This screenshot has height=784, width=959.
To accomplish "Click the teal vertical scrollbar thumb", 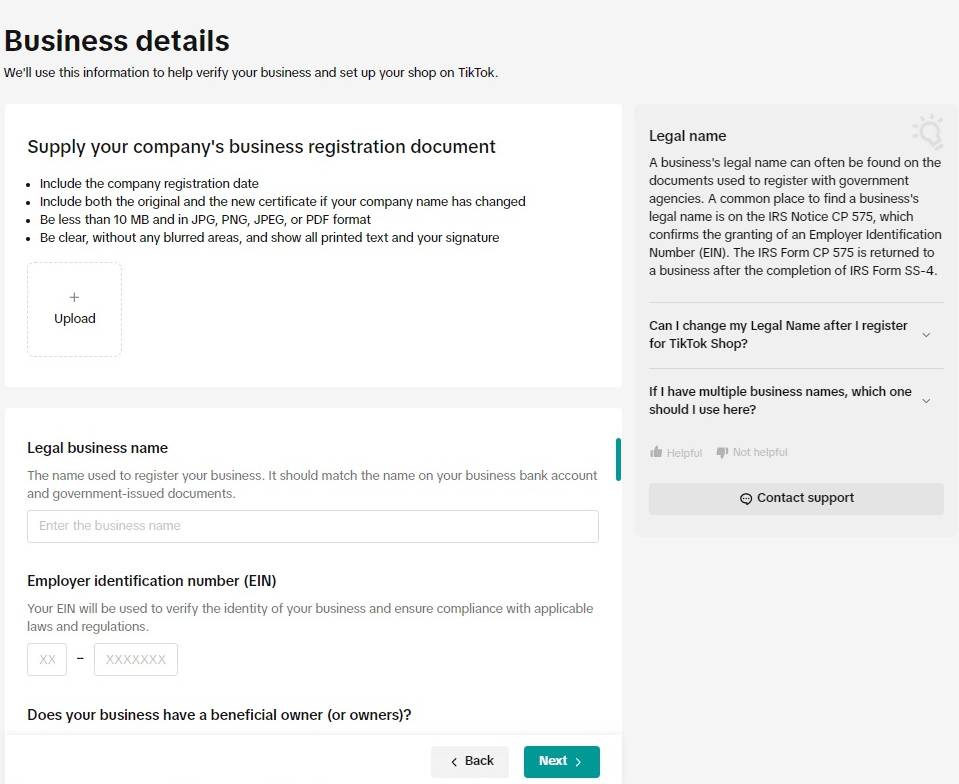I will (x=618, y=459).
